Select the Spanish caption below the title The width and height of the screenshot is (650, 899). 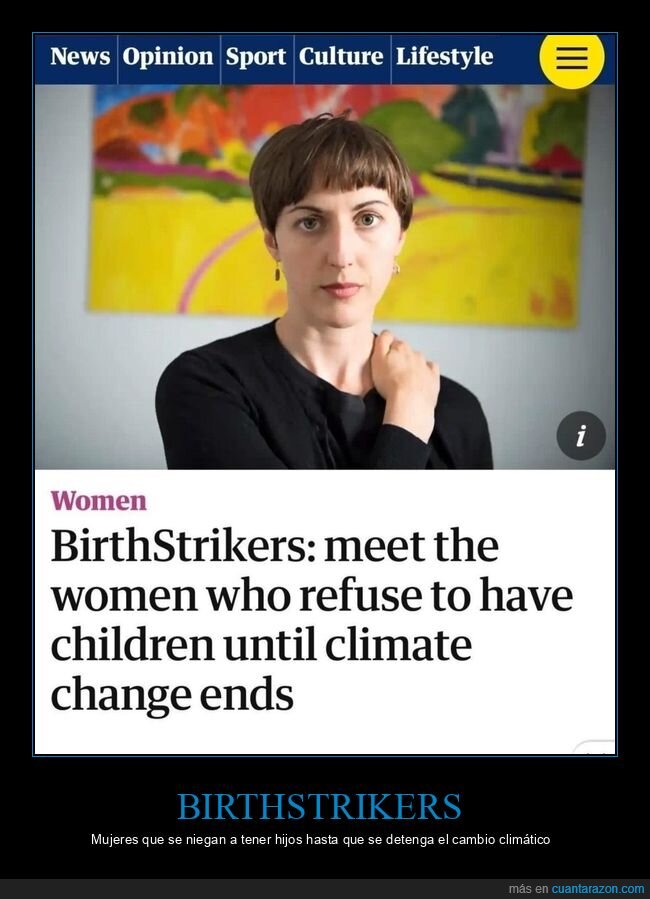click(320, 840)
